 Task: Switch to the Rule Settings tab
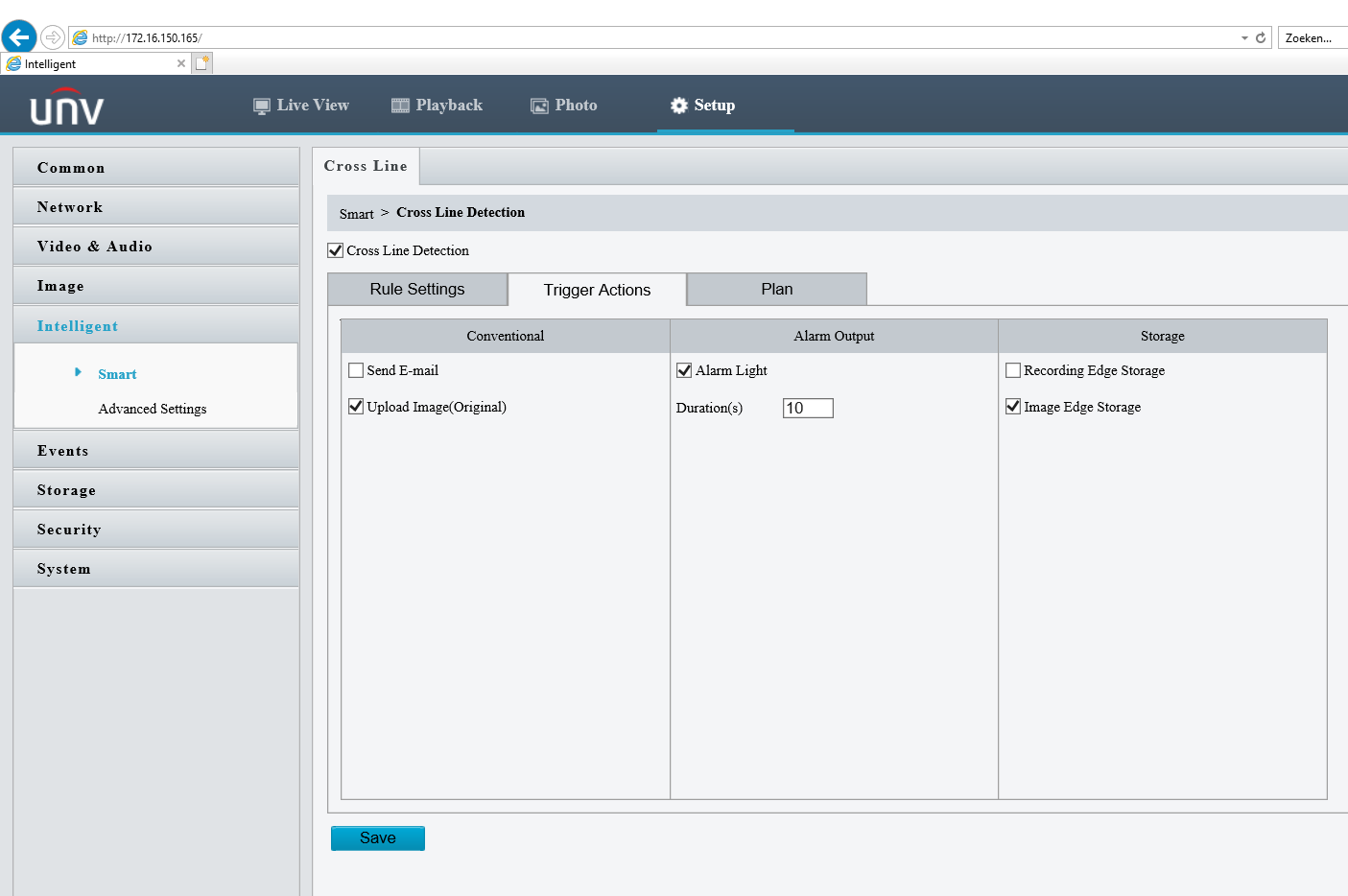tap(417, 289)
